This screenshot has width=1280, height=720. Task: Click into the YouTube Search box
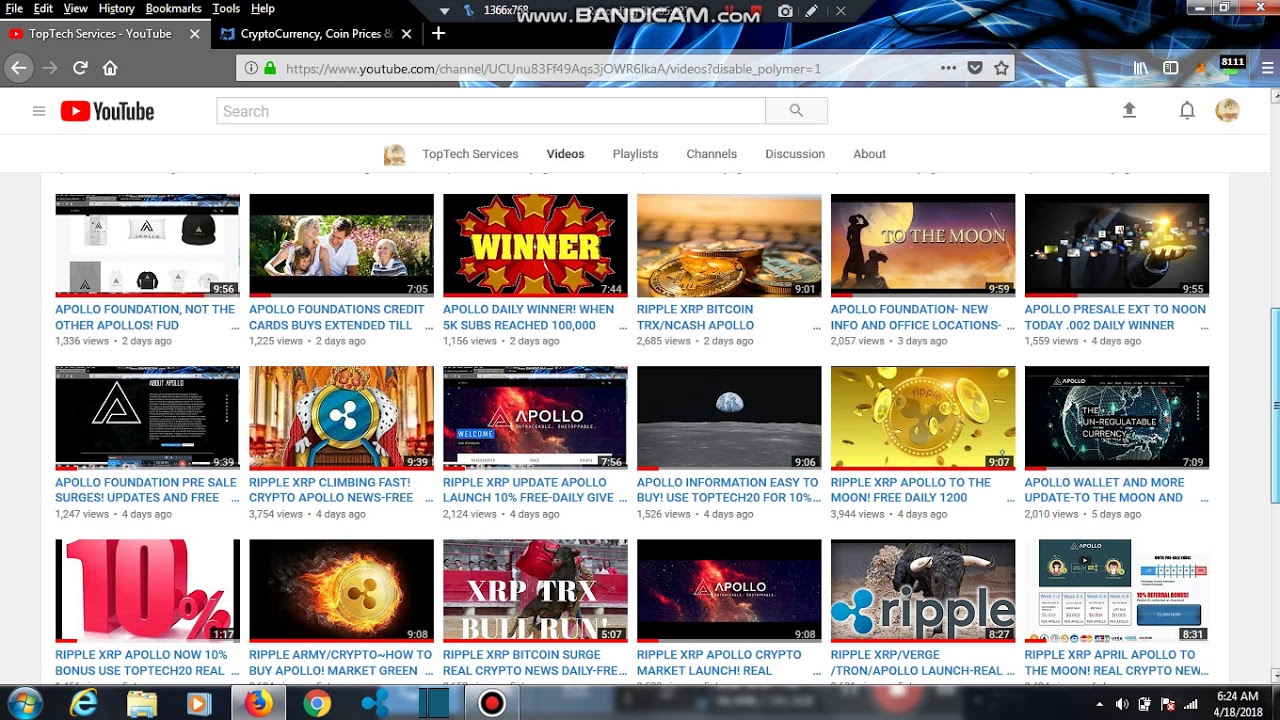click(491, 111)
